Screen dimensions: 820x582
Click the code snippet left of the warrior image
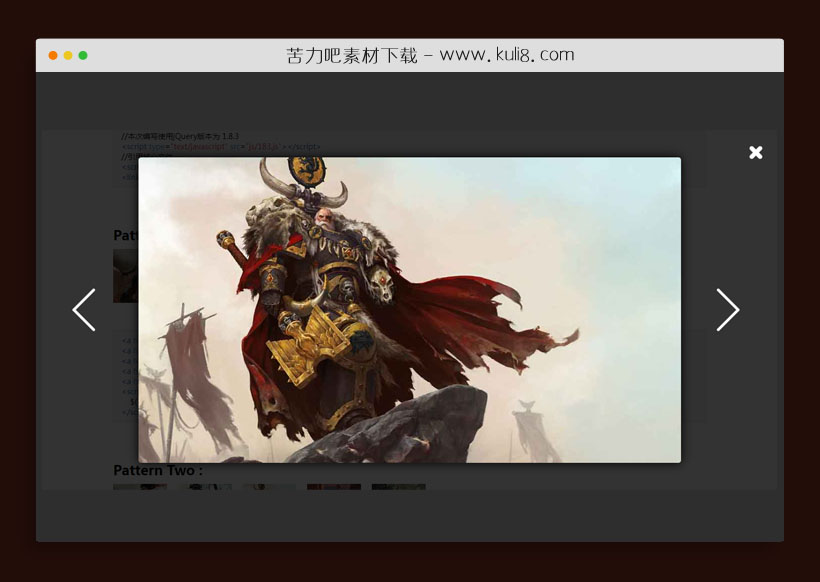[128, 375]
